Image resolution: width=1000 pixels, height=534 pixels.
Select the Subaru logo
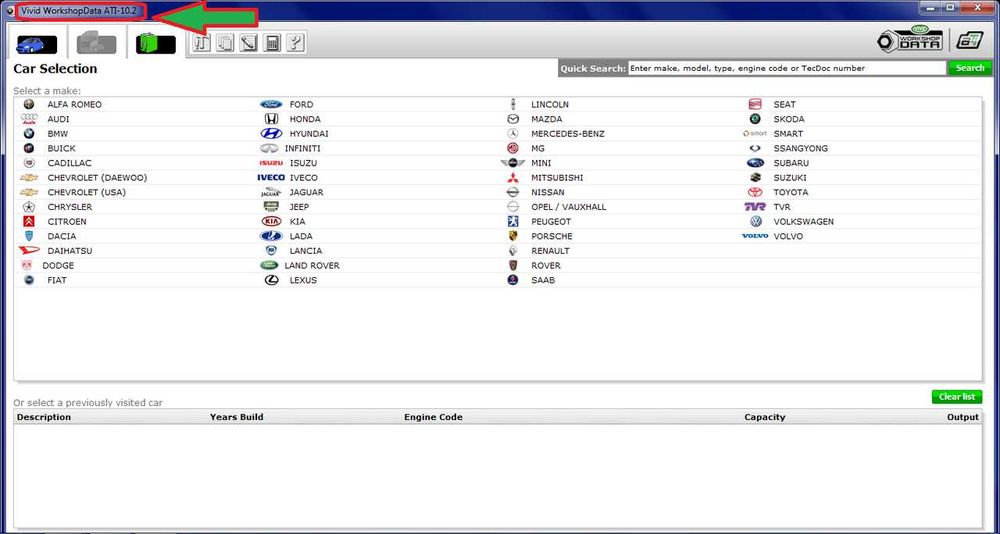click(755, 163)
